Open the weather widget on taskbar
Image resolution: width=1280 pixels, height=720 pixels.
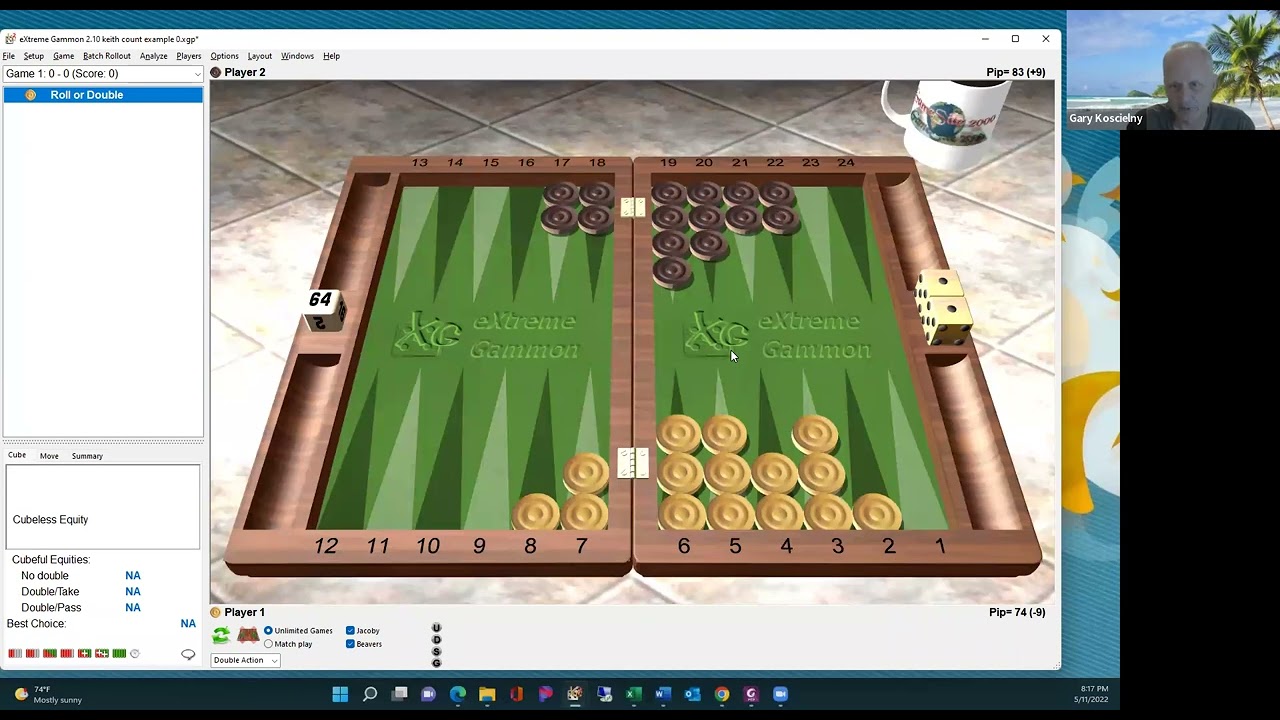(x=47, y=694)
